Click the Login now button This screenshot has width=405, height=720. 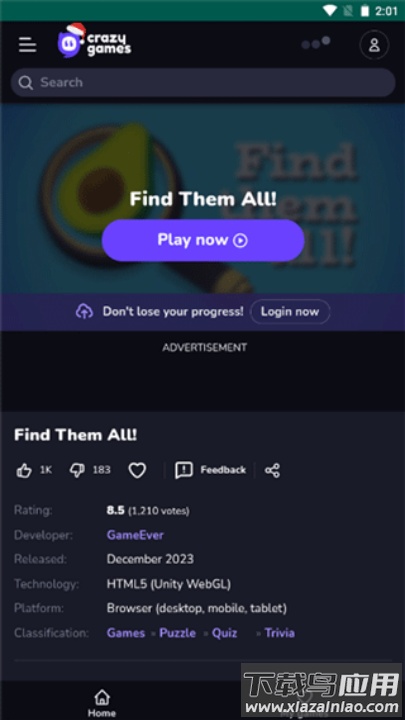click(290, 312)
